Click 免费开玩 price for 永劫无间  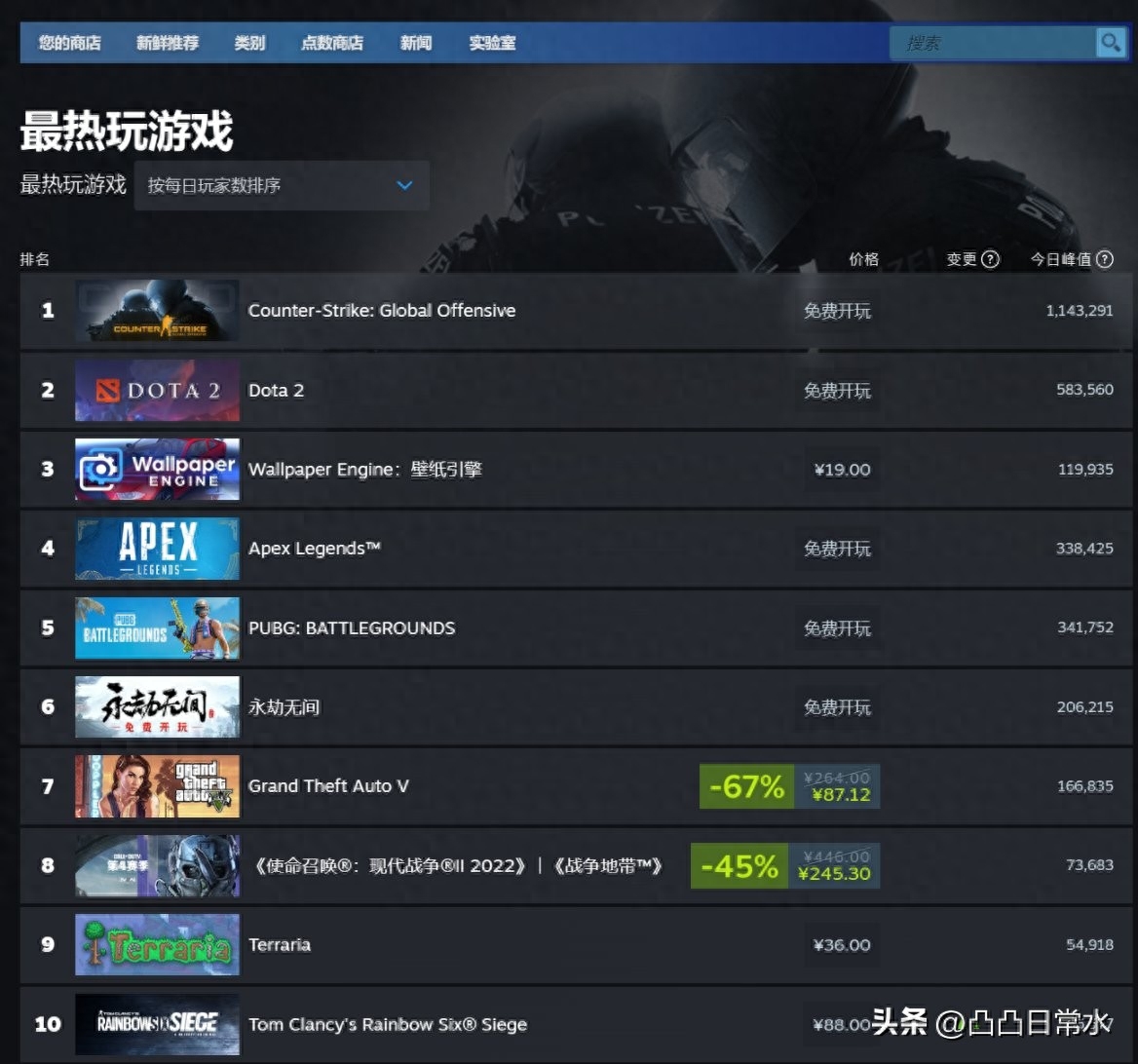(837, 707)
